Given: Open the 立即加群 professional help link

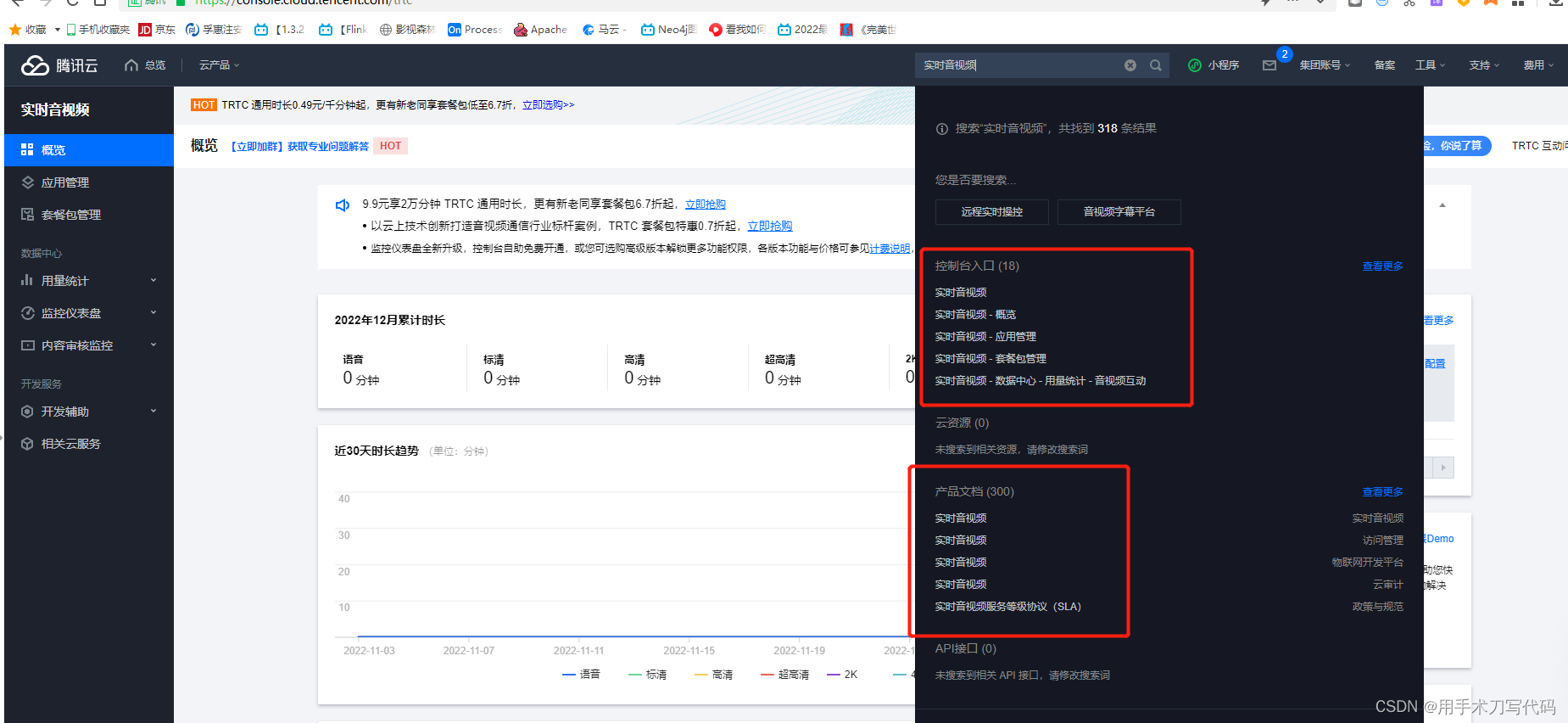Looking at the screenshot, I should tap(300, 147).
